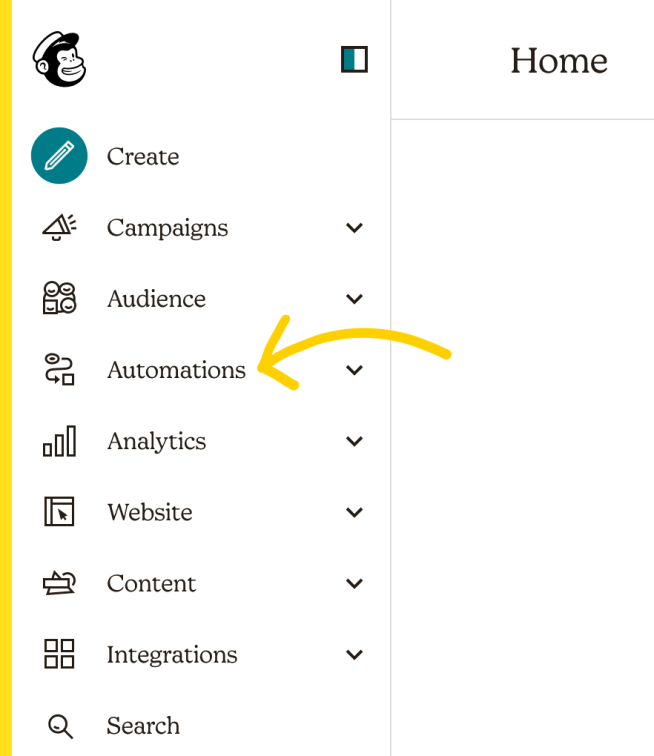The width and height of the screenshot is (654, 756).
Task: Click the Create label link
Action: point(143,156)
